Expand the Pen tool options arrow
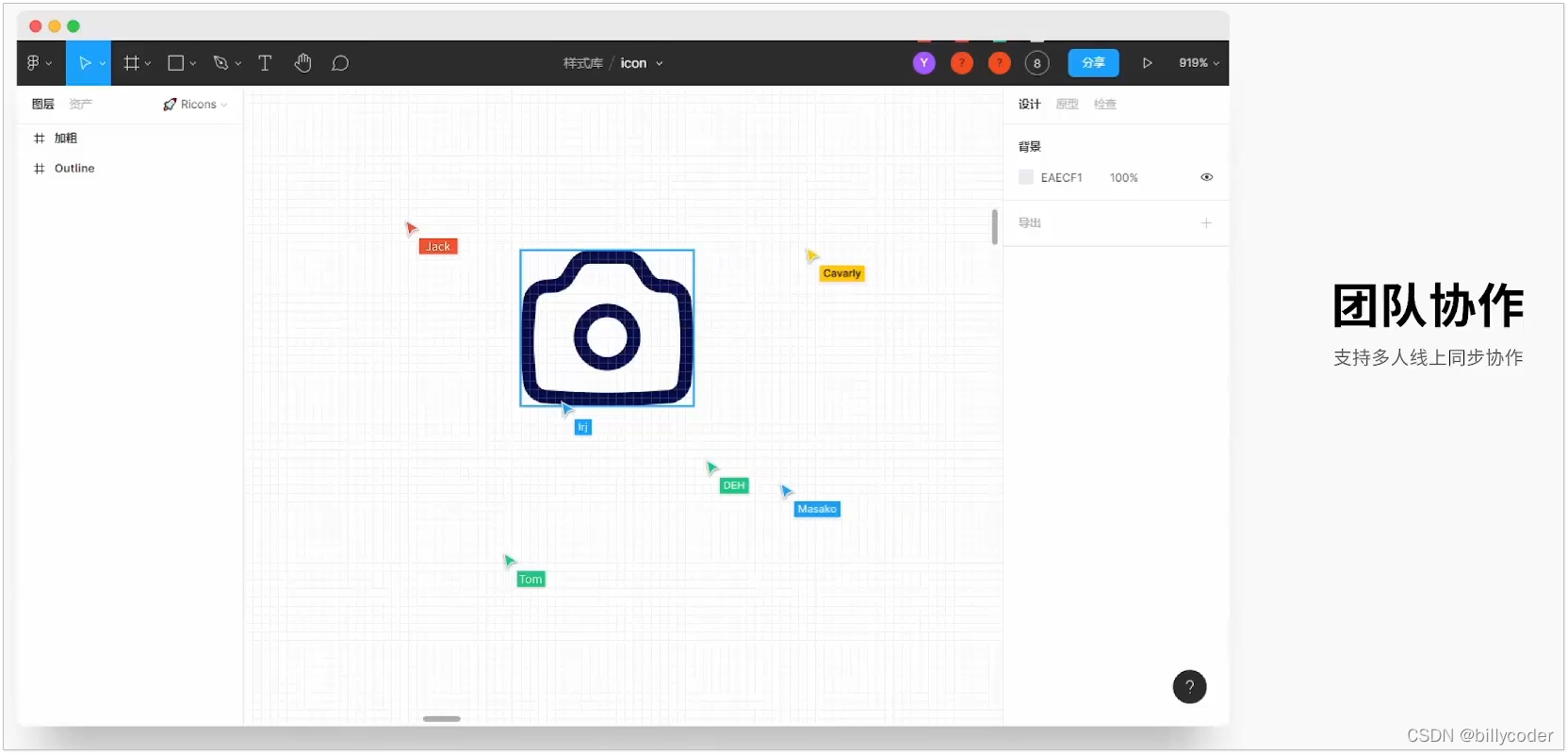This screenshot has width=1568, height=754. coord(238,64)
